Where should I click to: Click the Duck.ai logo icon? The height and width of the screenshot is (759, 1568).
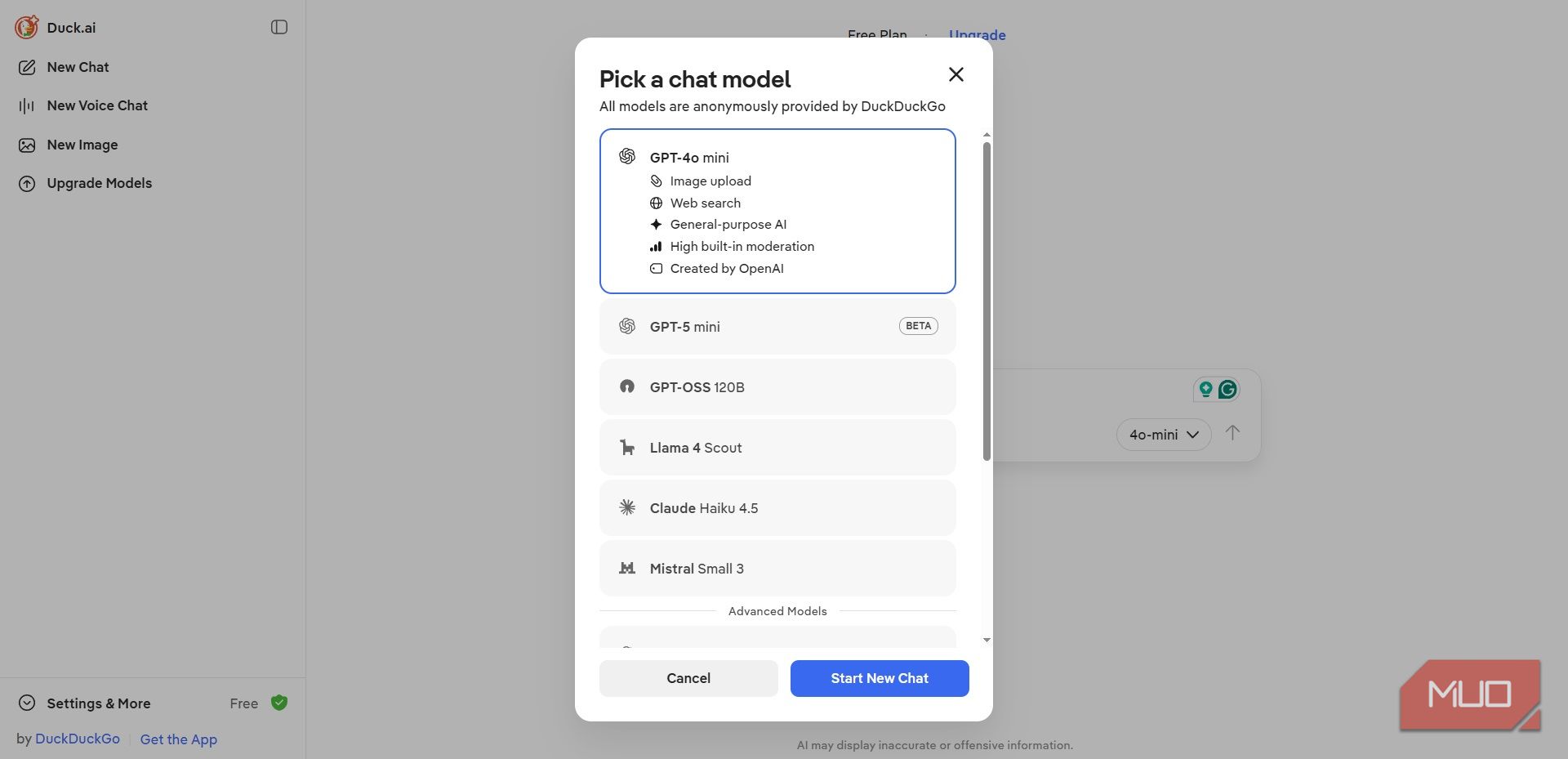click(26, 27)
